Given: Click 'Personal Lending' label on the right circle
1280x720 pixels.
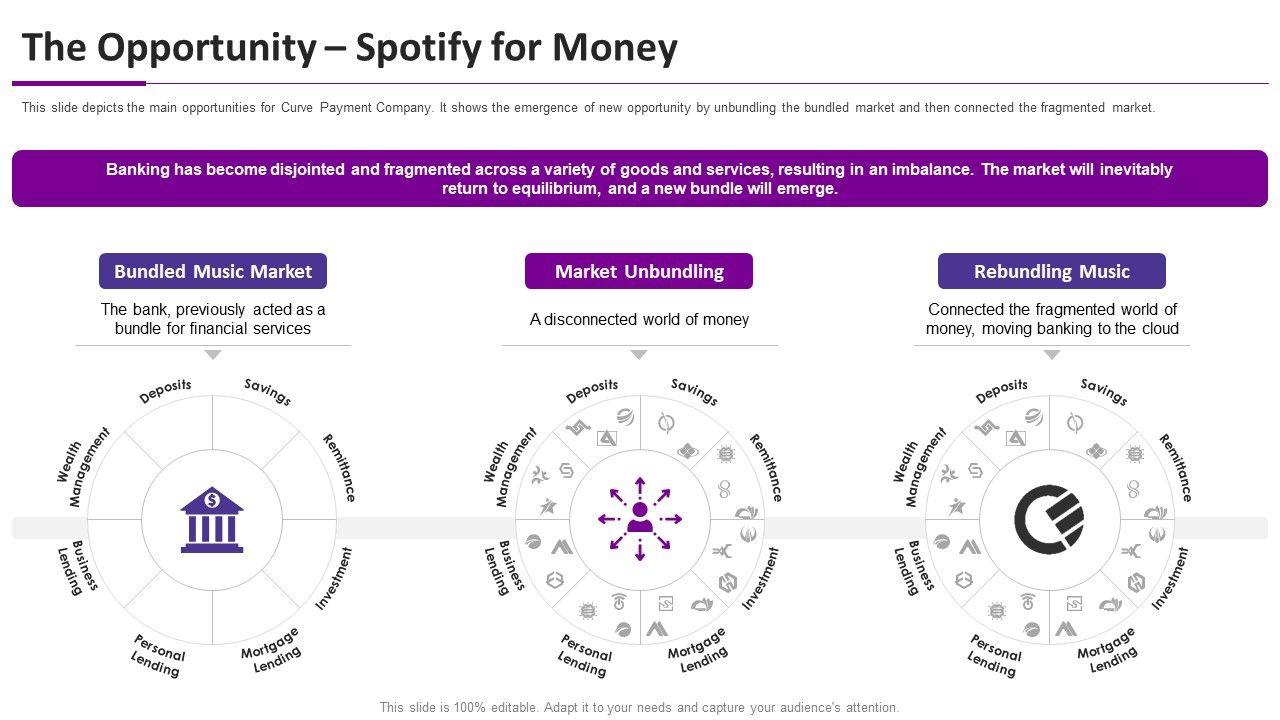Looking at the screenshot, I should coord(994,655).
